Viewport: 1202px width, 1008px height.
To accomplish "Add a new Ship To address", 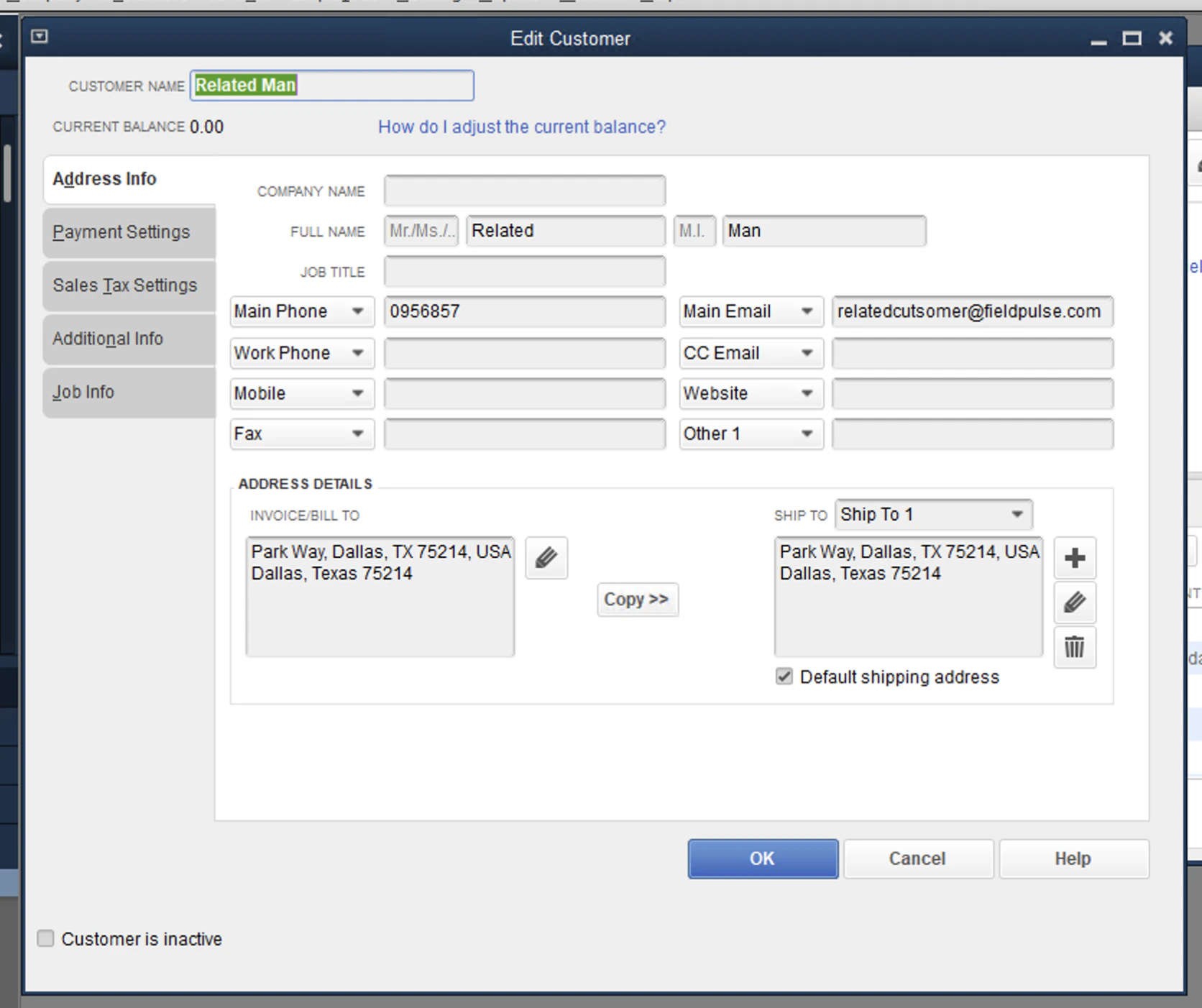I will coord(1075,558).
